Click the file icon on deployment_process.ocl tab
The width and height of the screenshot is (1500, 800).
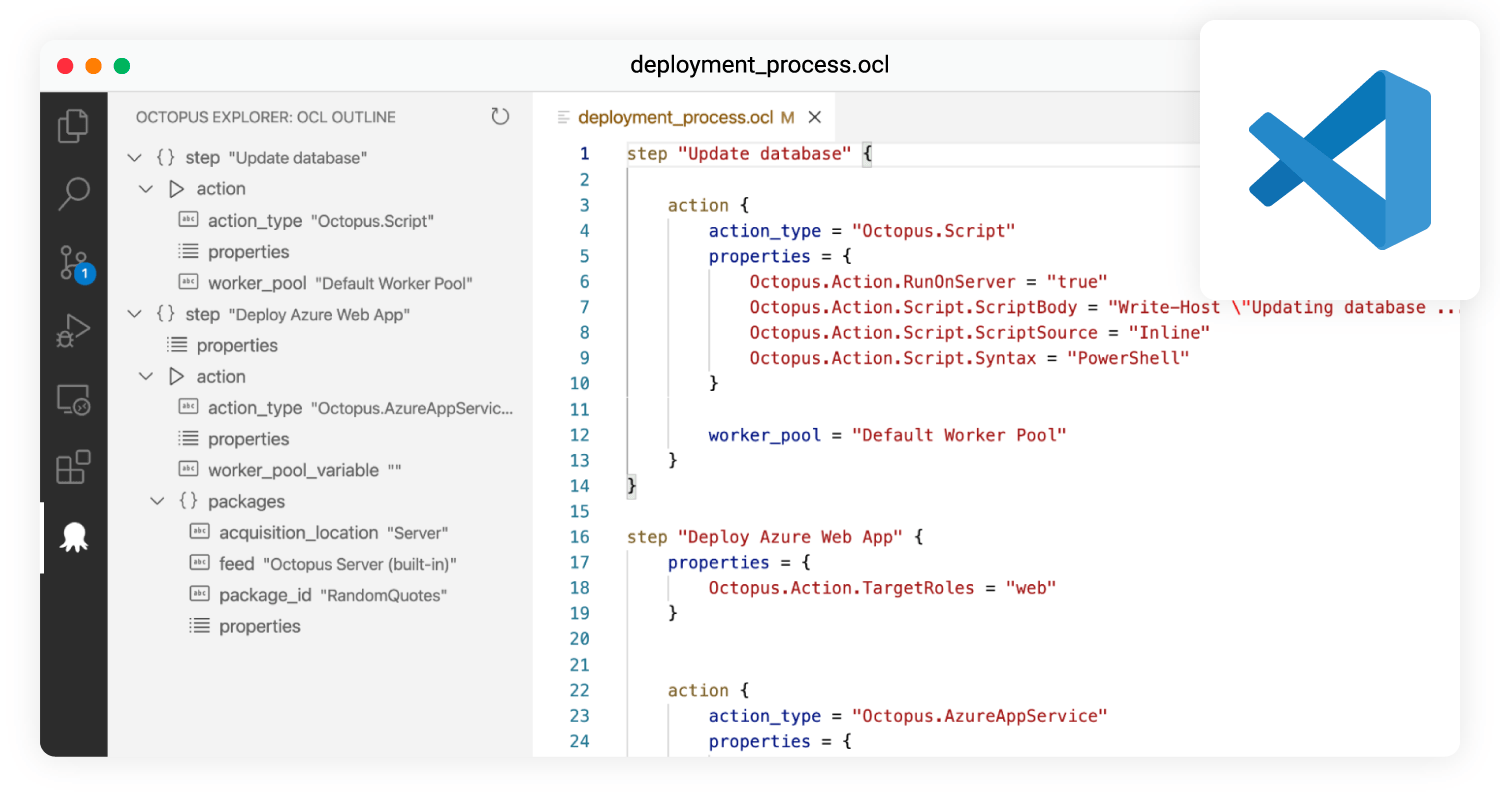tap(563, 118)
